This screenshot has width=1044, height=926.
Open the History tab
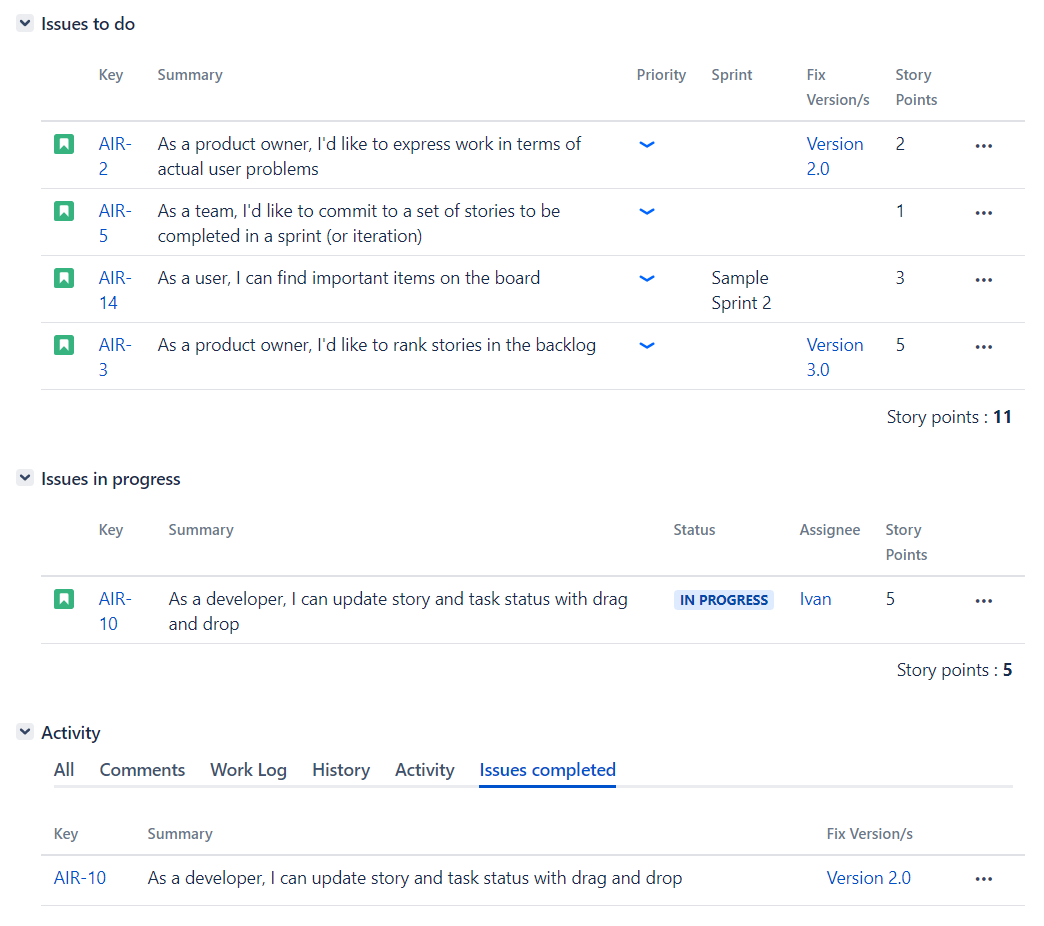[340, 770]
